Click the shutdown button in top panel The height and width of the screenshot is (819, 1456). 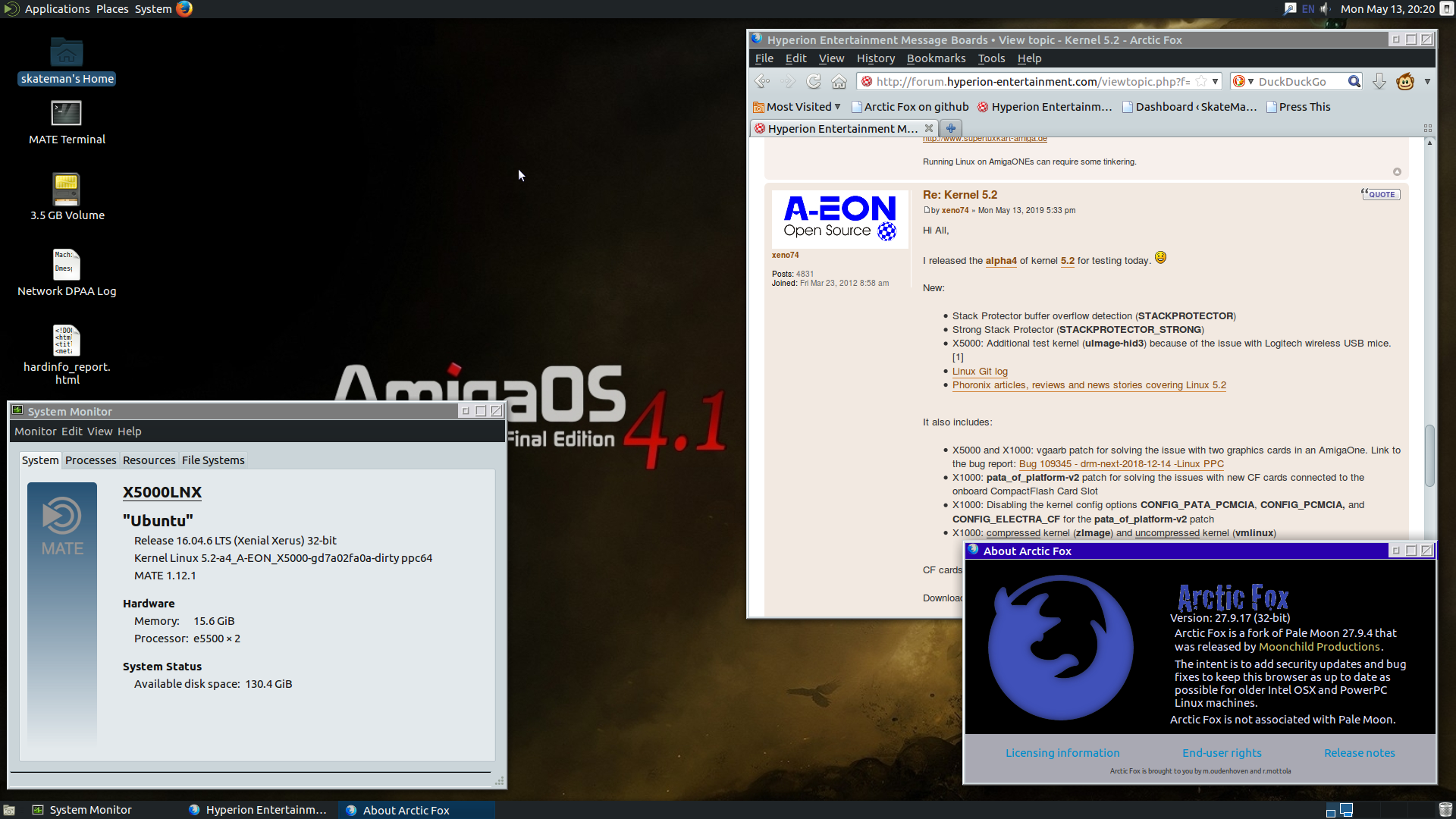[1447, 8]
